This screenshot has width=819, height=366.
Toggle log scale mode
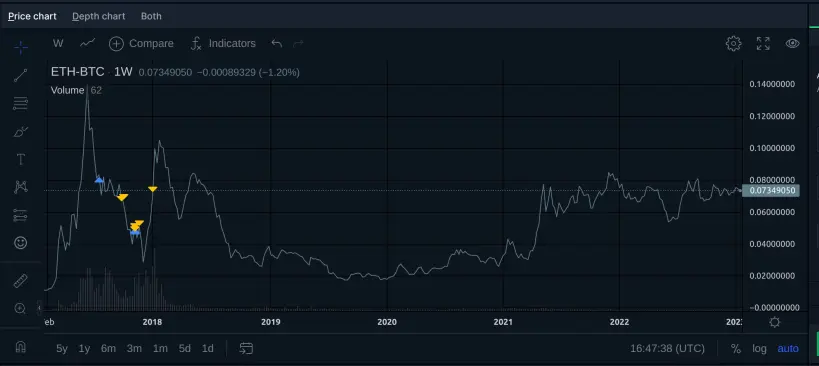click(x=759, y=349)
